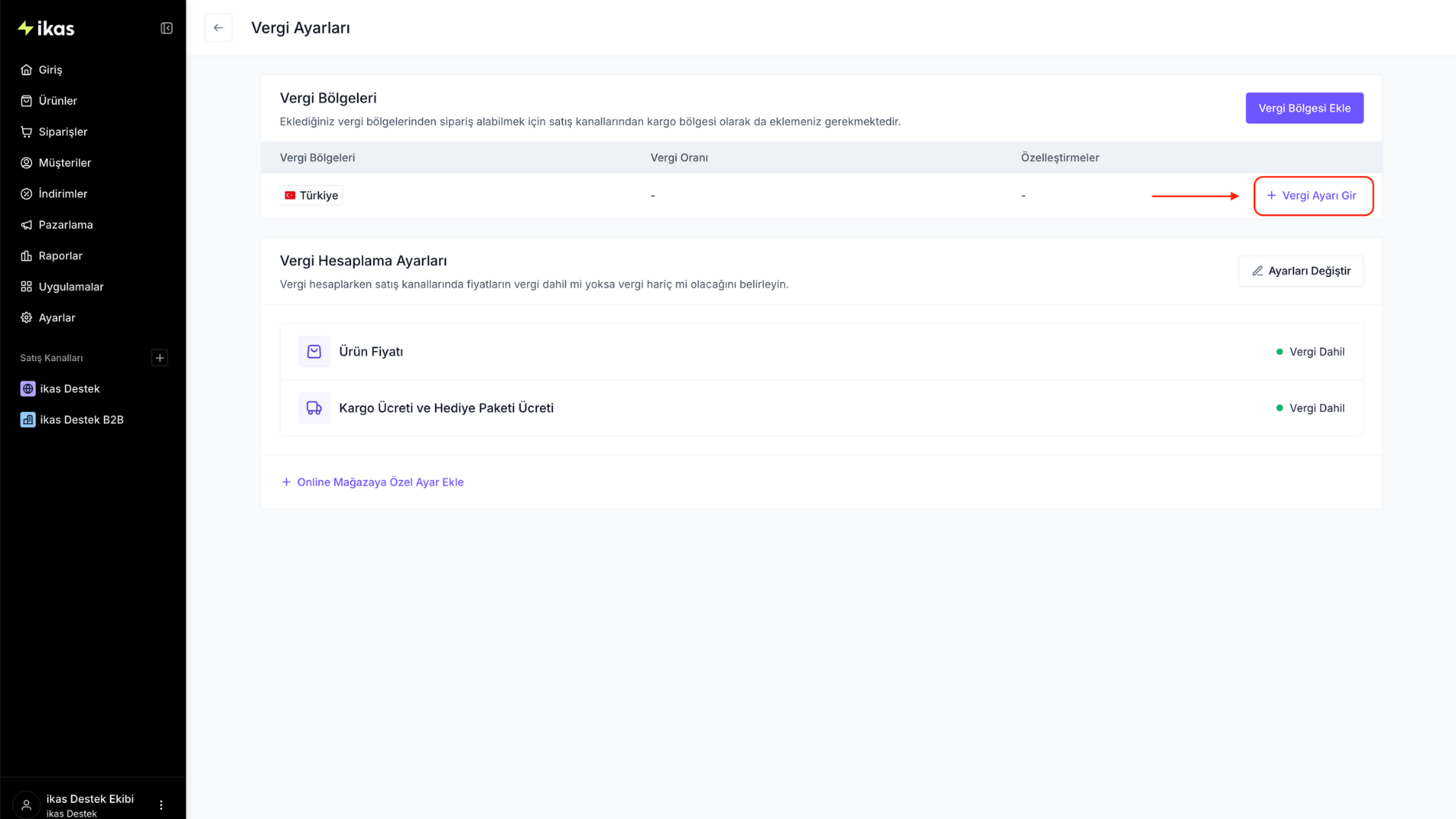Viewport: 1456px width, 819px height.
Task: Click the Ayarları Değiştir button
Action: (1301, 271)
